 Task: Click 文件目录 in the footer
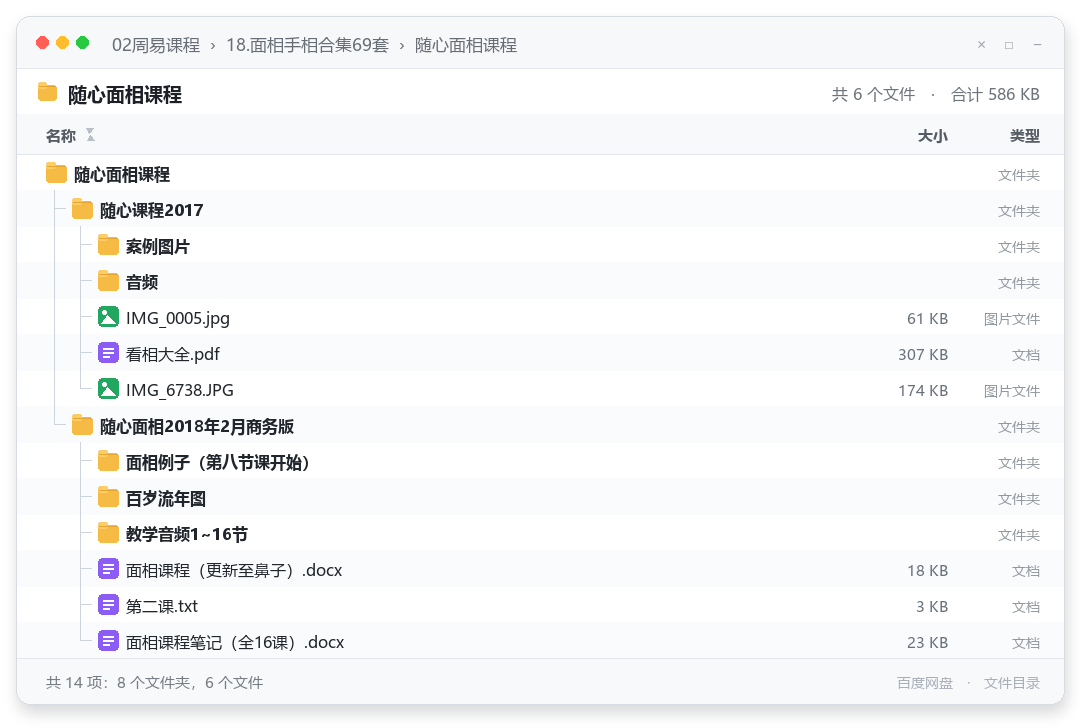[x=1012, y=683]
